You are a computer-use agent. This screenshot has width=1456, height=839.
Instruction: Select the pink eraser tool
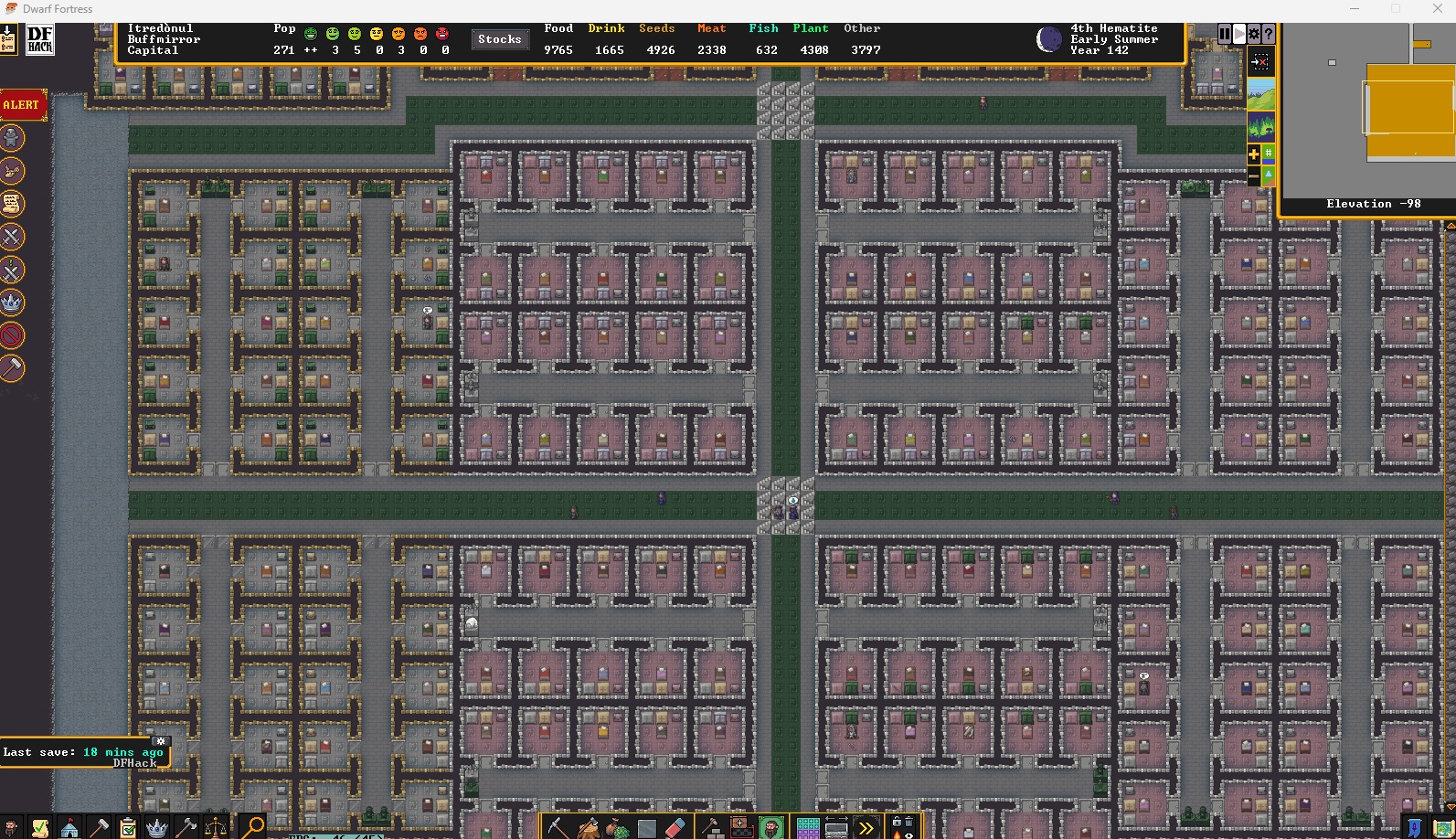coord(676,828)
